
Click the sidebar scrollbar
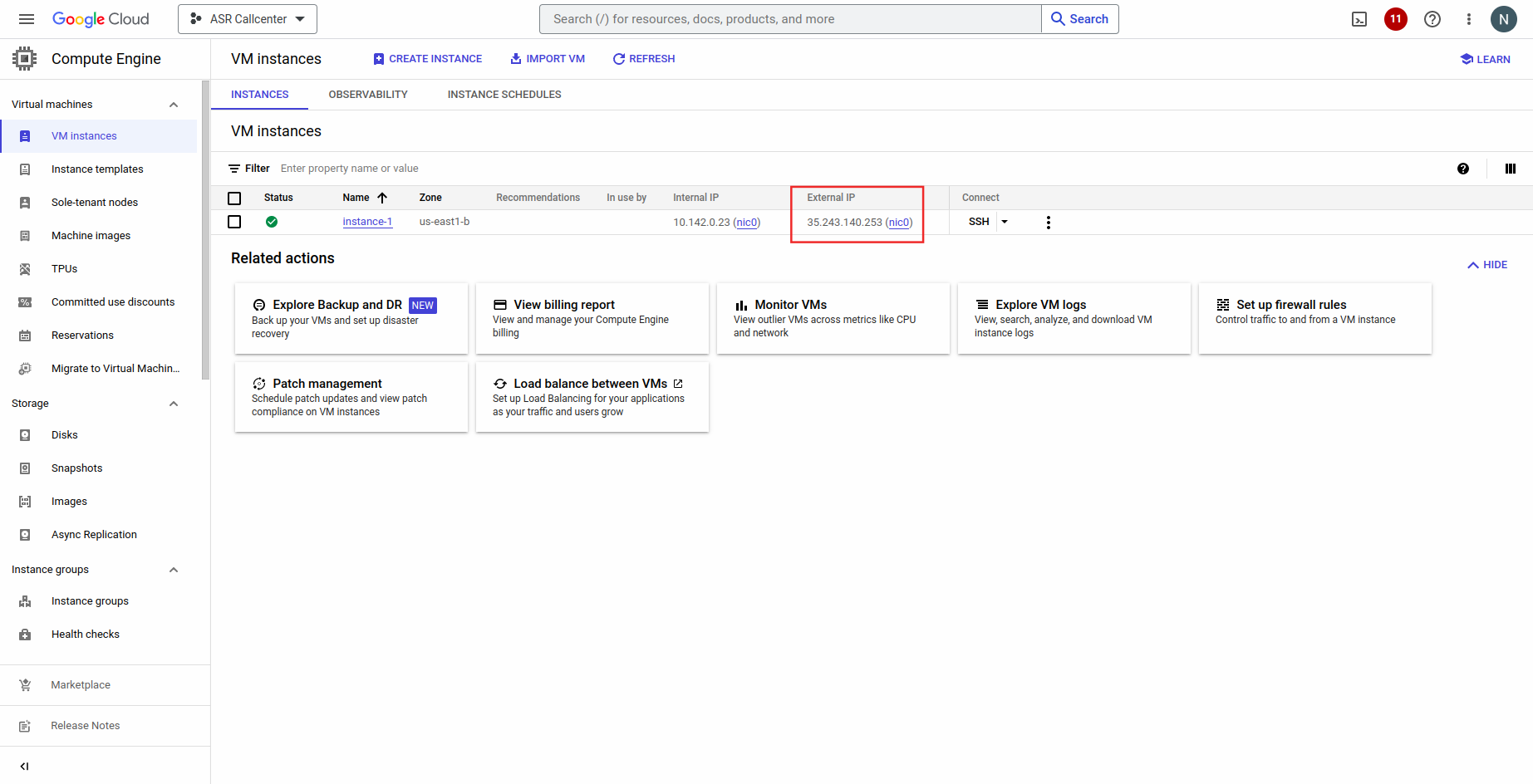coord(205,230)
